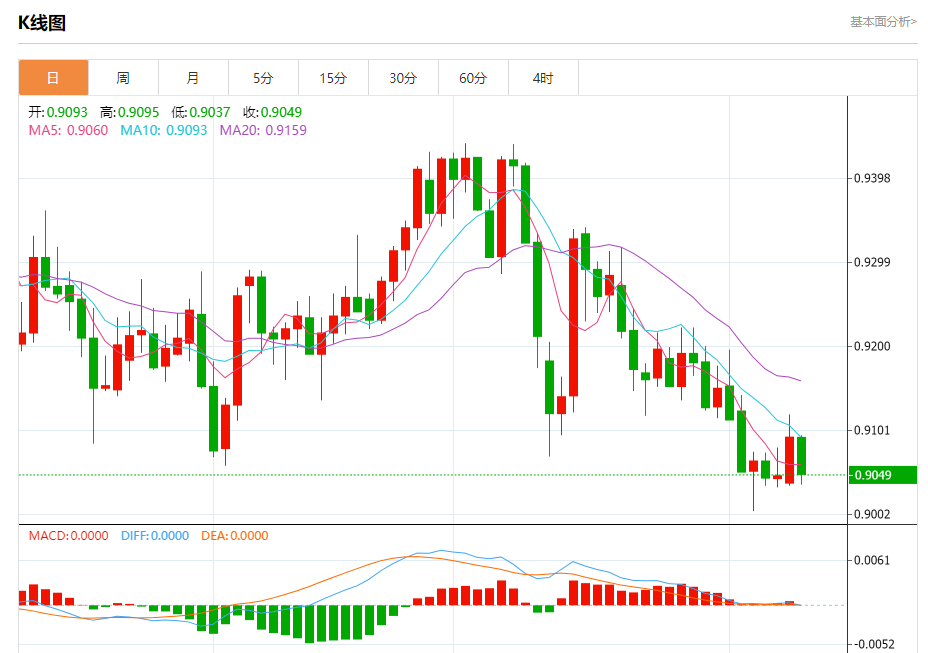The image size is (928, 653).
Task: Click the 0.9398 price axis label
Action: 872,178
